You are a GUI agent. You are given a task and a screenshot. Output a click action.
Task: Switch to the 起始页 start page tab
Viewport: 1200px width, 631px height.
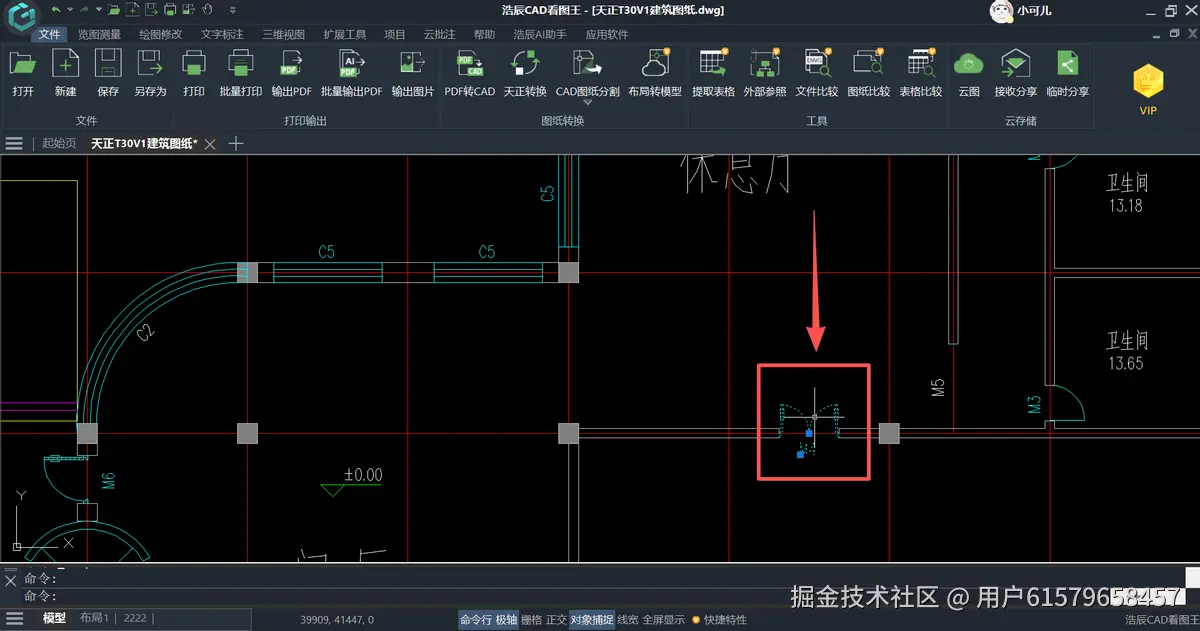[x=59, y=143]
